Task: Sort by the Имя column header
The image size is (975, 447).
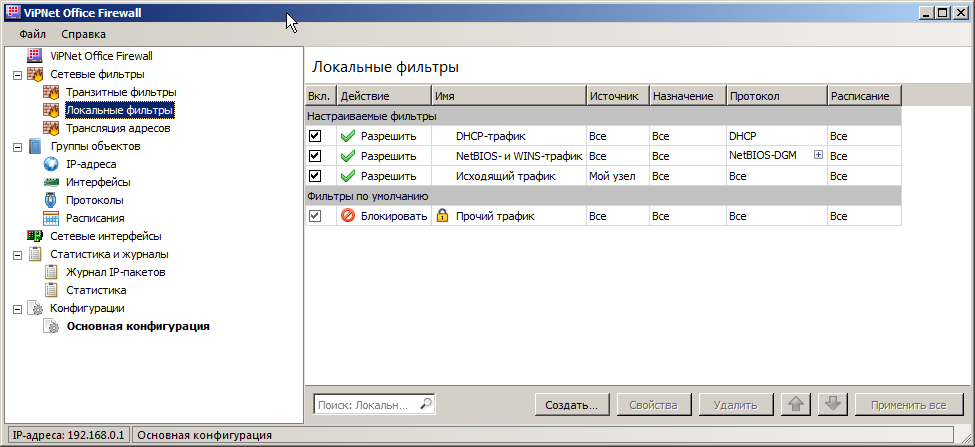Action: [x=509, y=96]
